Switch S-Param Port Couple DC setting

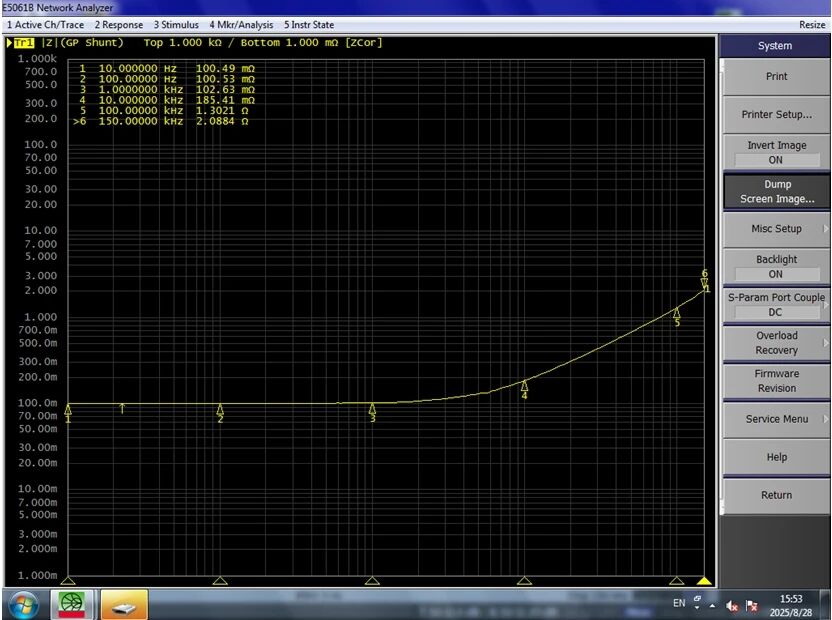tap(776, 305)
